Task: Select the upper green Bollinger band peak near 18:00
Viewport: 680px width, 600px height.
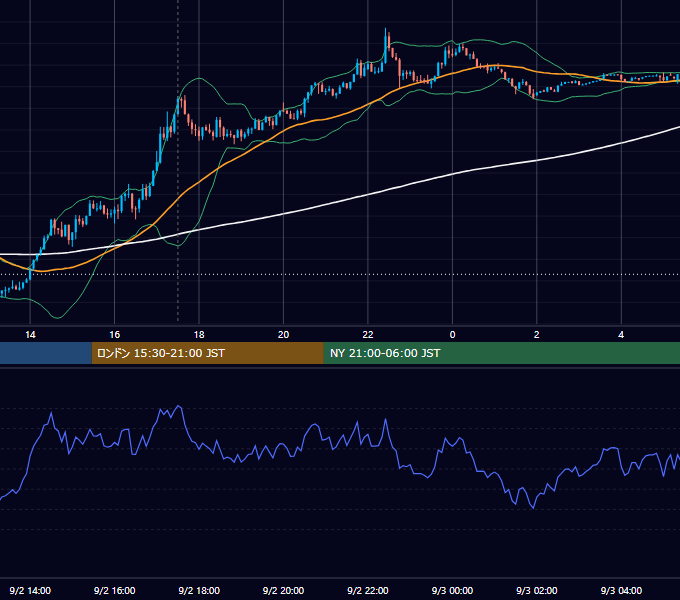Action: tap(199, 78)
